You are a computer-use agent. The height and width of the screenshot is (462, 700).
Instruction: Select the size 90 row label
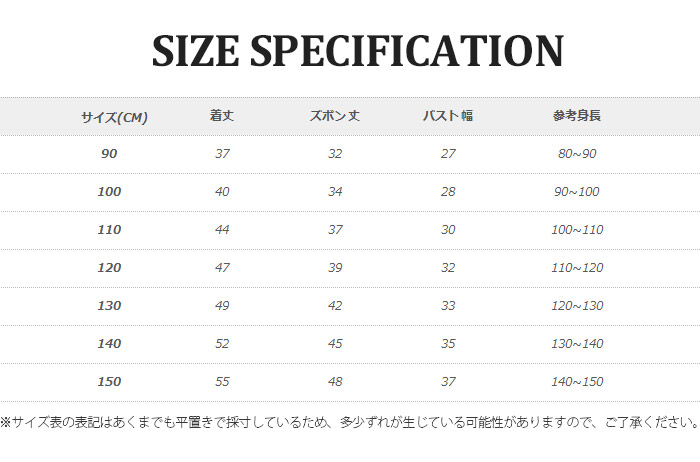pos(109,154)
